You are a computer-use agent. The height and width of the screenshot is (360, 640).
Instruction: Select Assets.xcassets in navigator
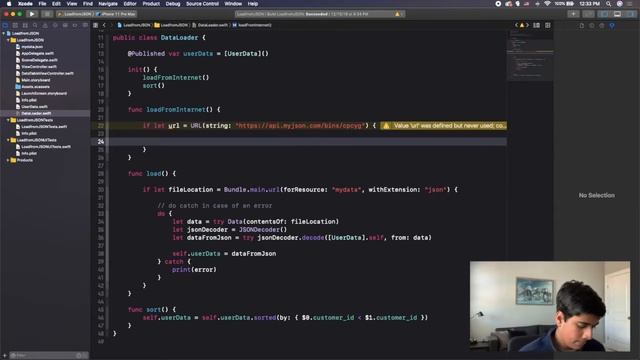tap(35, 87)
